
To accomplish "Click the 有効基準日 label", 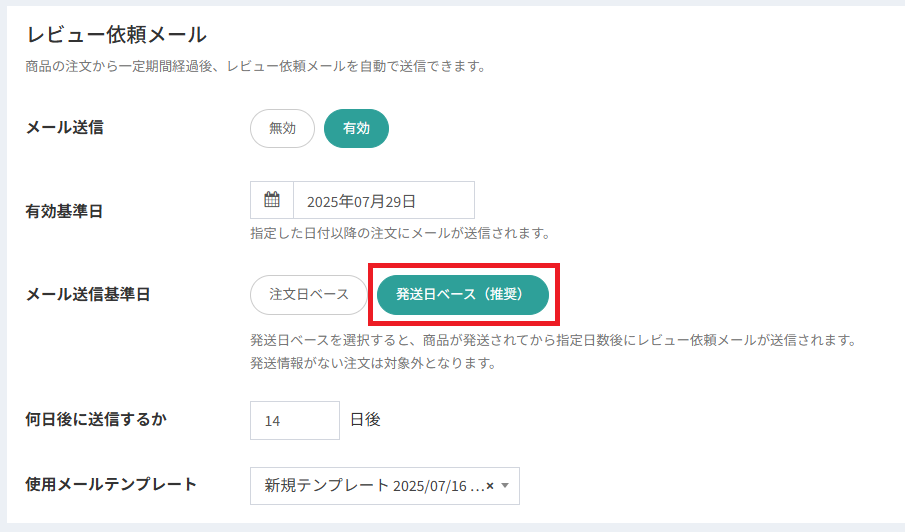I will point(64,211).
